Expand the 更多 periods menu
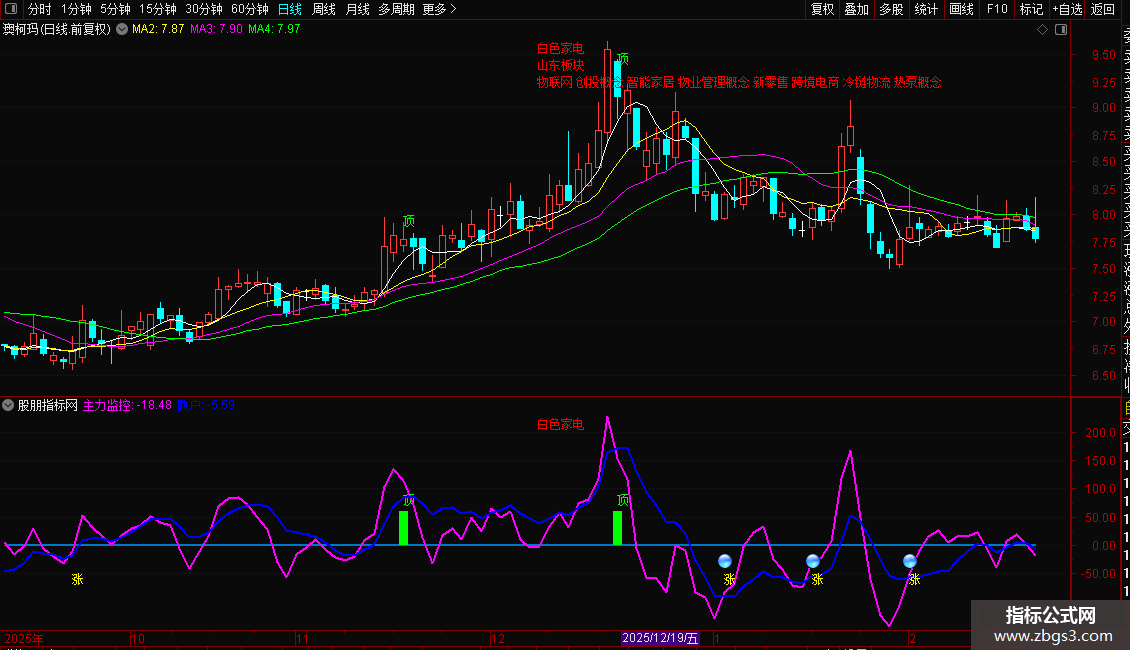Image resolution: width=1130 pixels, height=650 pixels. 439,9
